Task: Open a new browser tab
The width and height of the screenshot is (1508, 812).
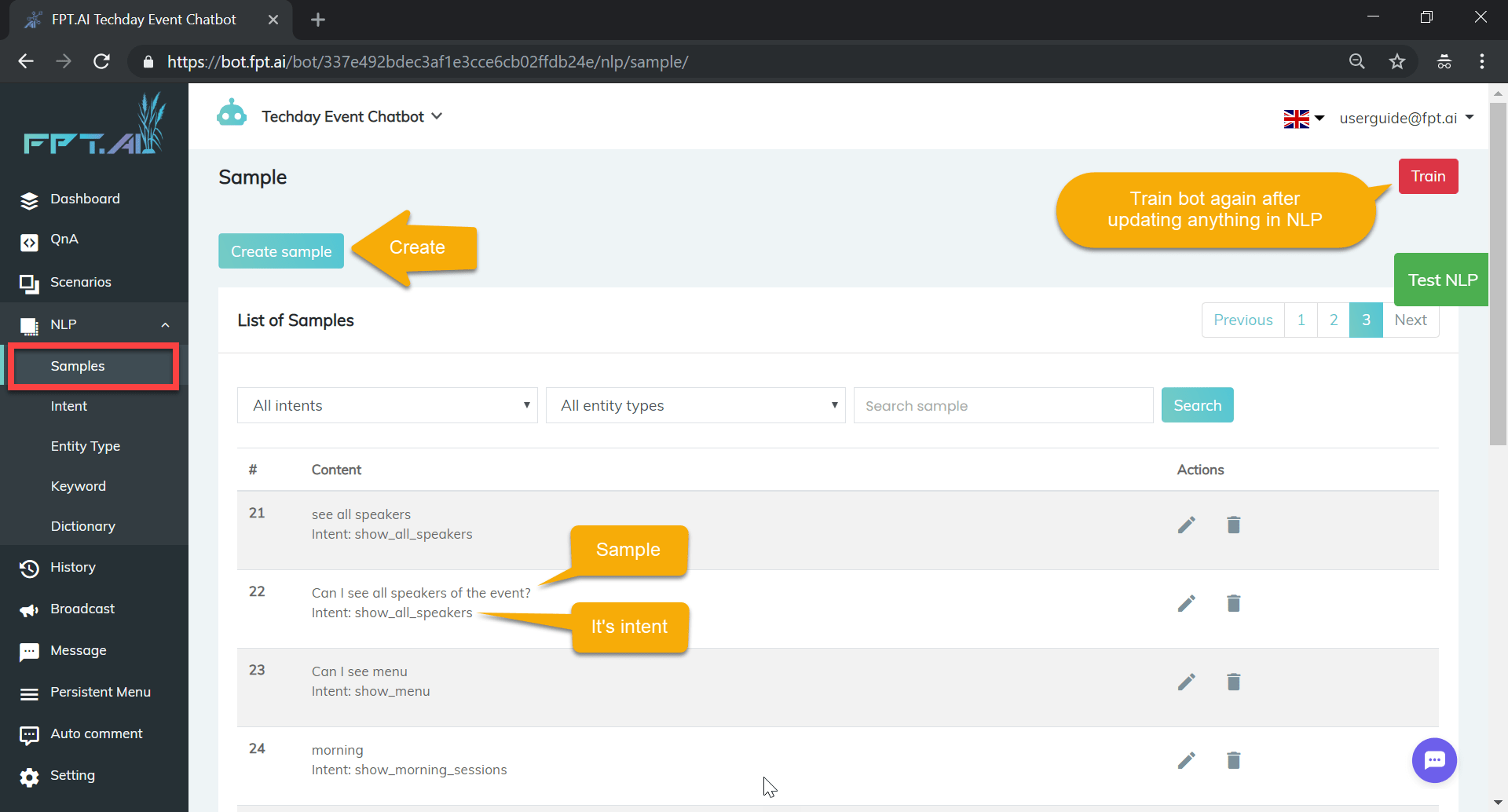Action: click(317, 20)
